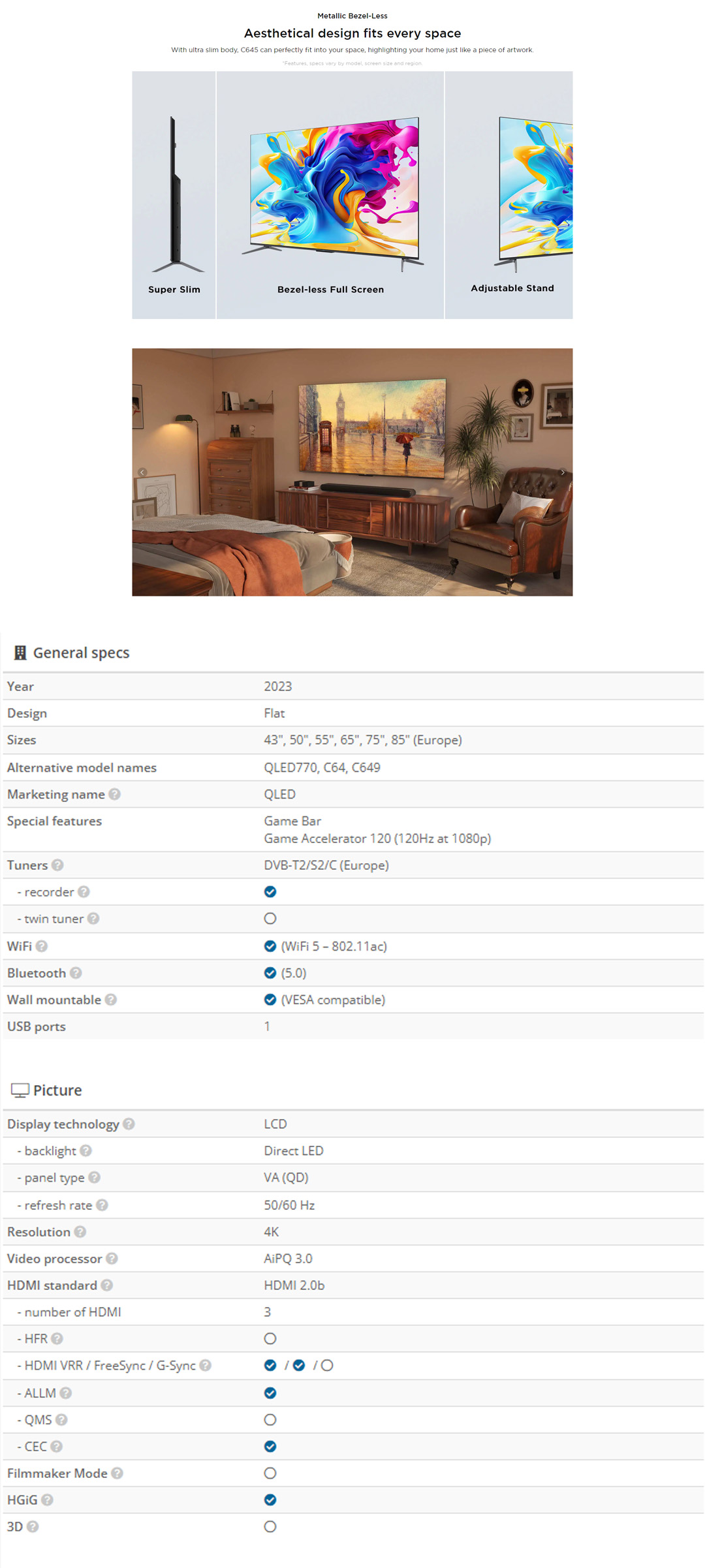Image resolution: width=705 pixels, height=1568 pixels.
Task: Advance carousel with right arrow
Action: tap(563, 472)
